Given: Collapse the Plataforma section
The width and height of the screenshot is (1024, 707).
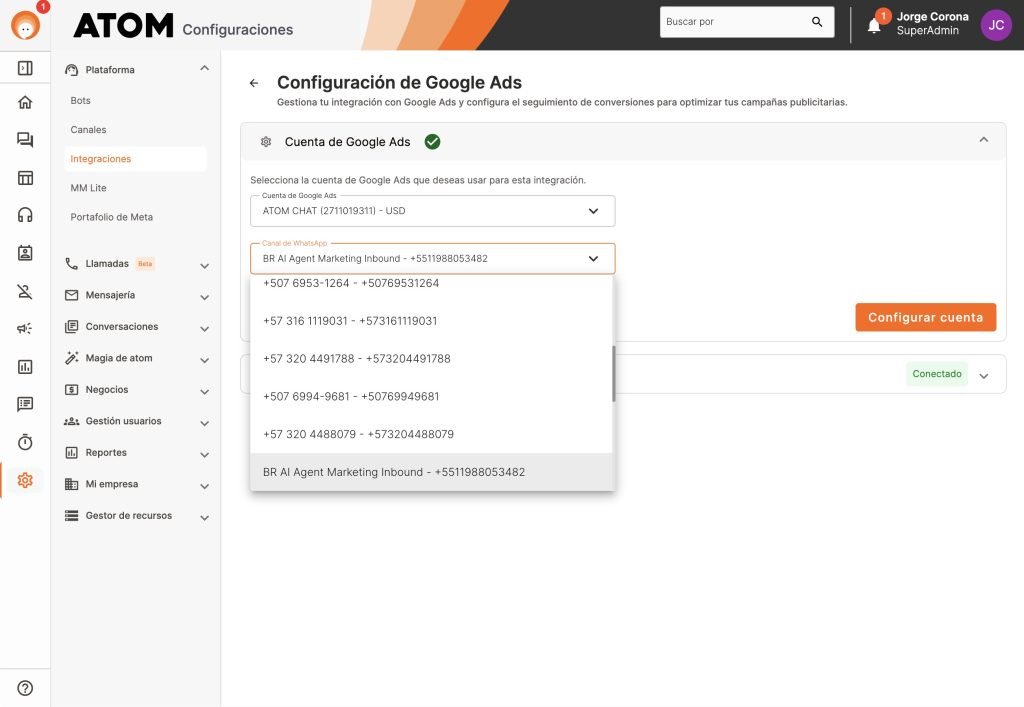Looking at the screenshot, I should [204, 69].
